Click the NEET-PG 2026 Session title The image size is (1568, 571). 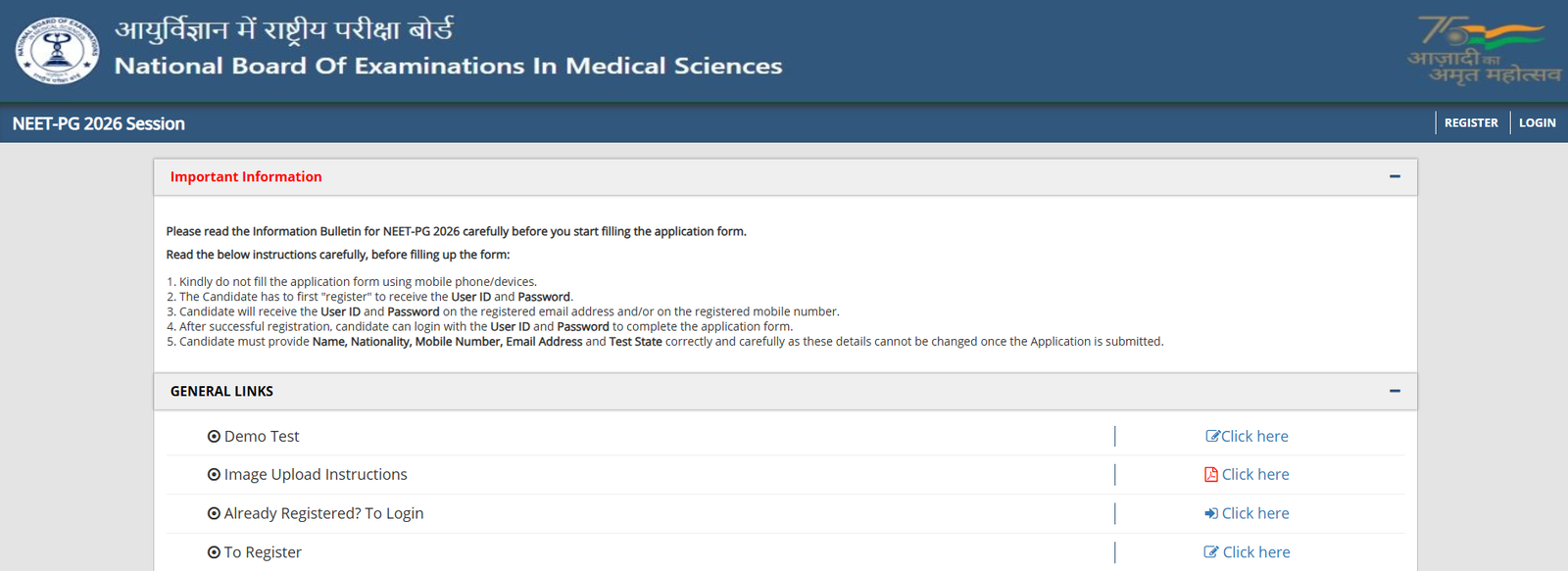(x=99, y=123)
